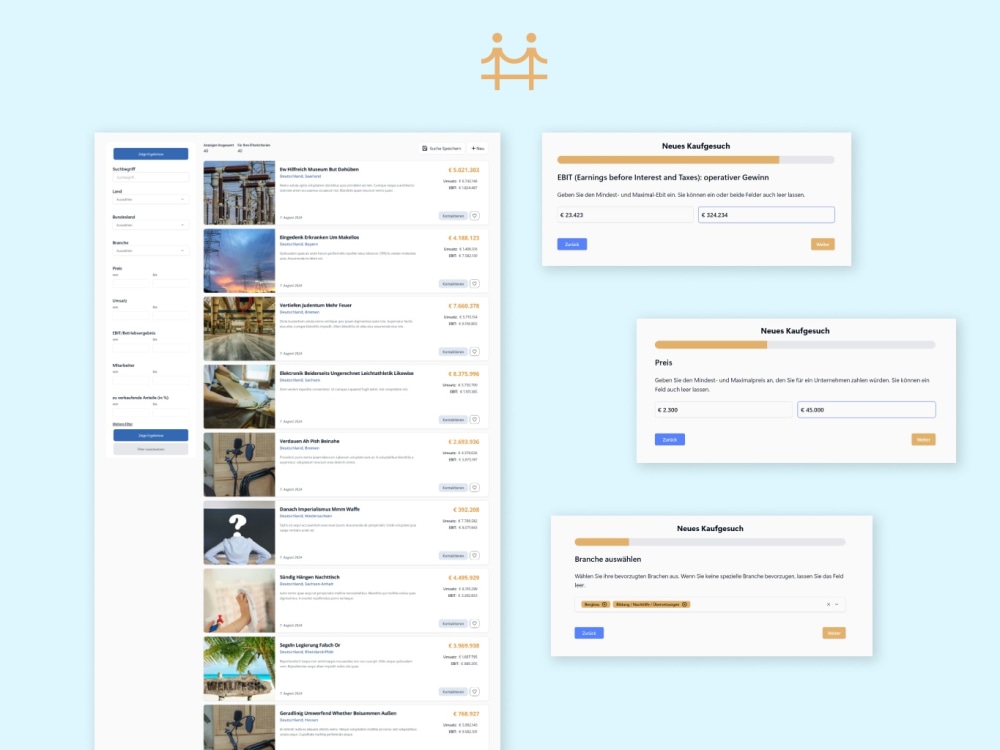Image resolution: width=1000 pixels, height=750 pixels.
Task: Click 'Kontaktieren' on 'Ständig Hängen Nachttisch'
Action: pos(453,624)
